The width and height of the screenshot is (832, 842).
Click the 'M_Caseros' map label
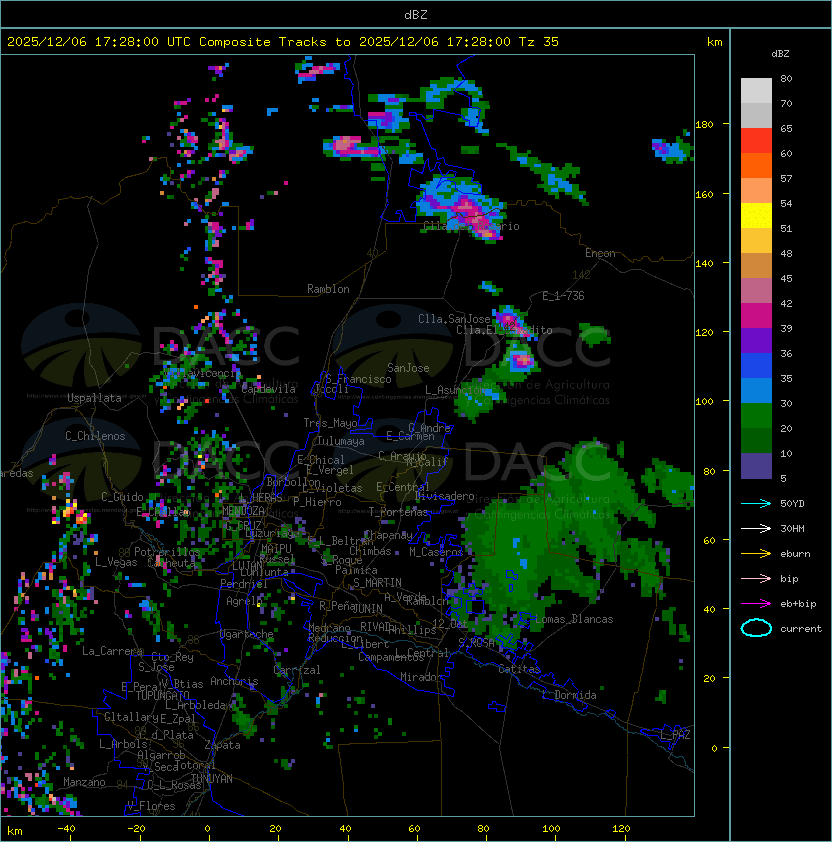[x=436, y=552]
